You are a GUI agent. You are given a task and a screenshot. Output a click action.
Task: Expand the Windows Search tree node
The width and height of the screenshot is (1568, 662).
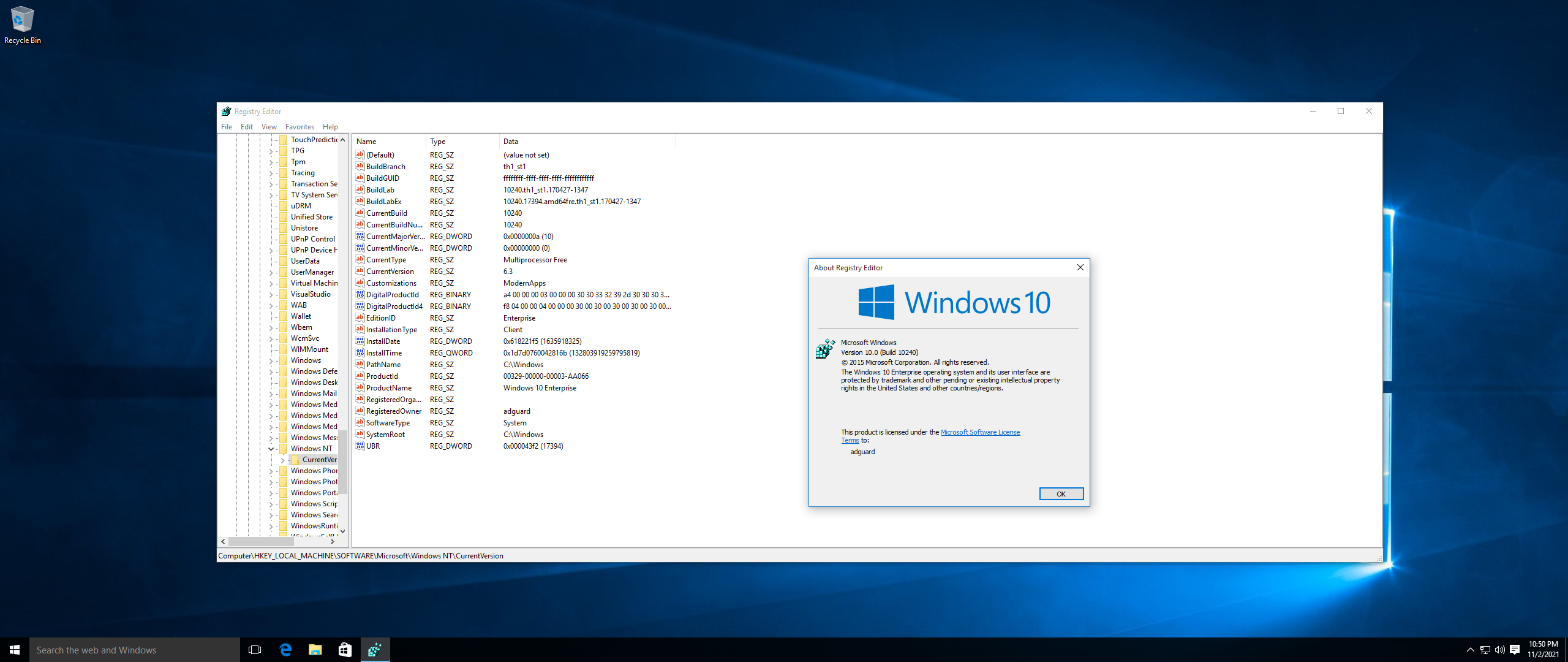pyautogui.click(x=271, y=515)
